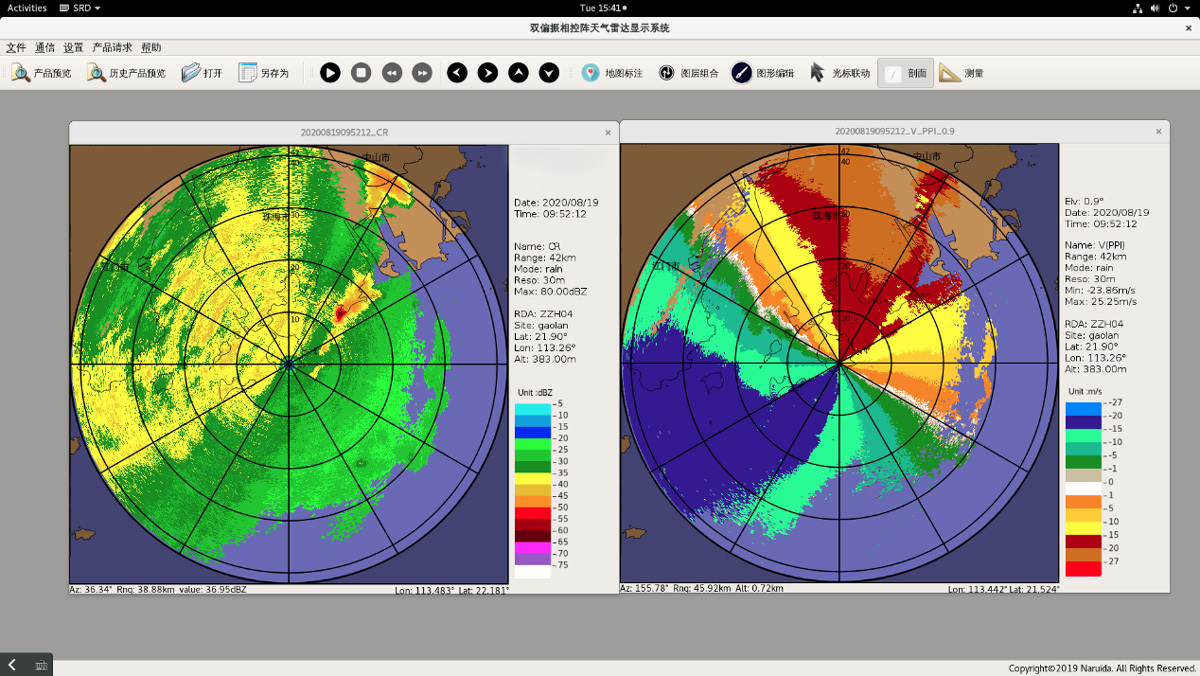Click the left arrow navigation button
Screen dimensions: 1200x676
457,73
